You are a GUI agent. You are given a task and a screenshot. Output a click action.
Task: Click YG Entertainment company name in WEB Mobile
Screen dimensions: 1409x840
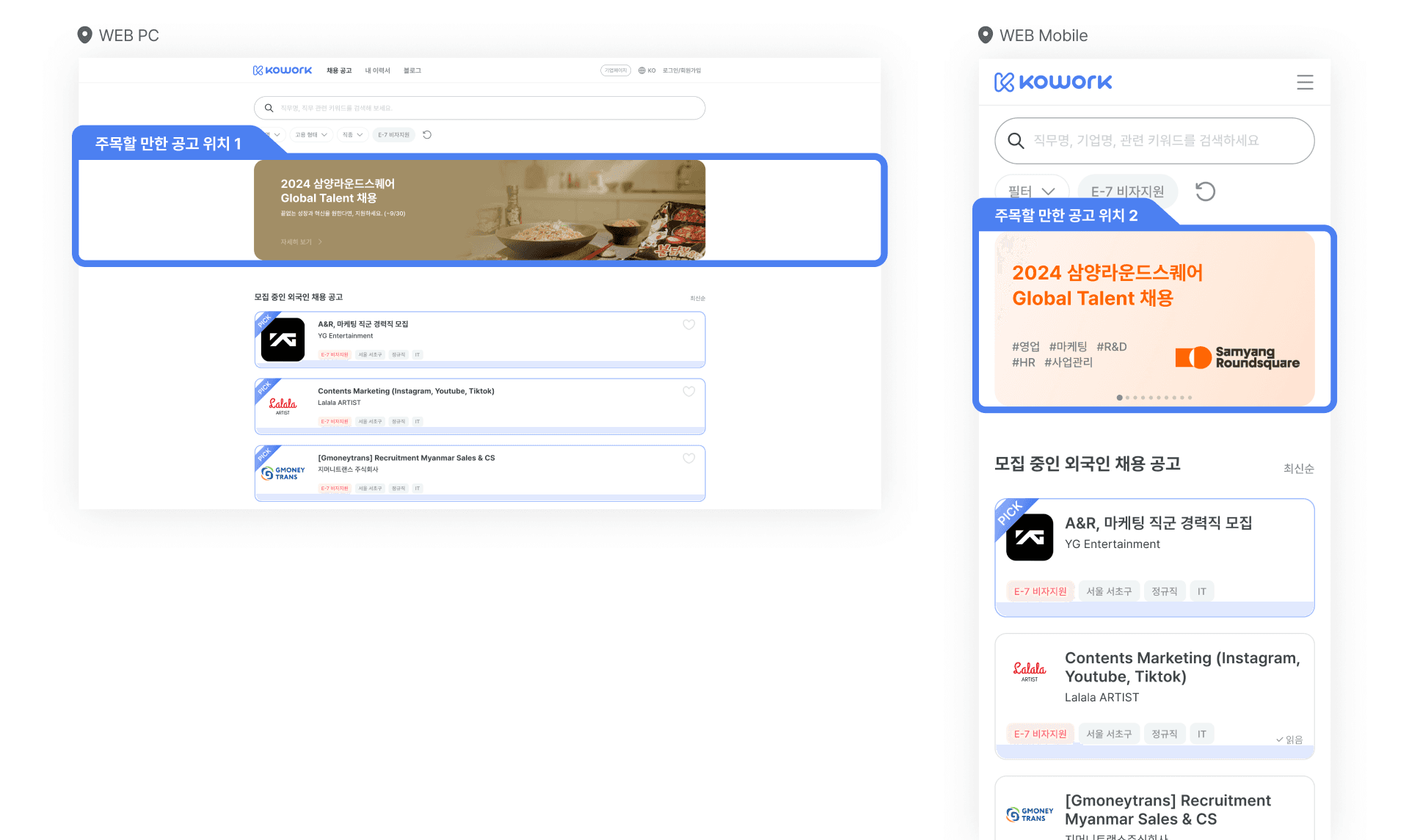[1113, 544]
